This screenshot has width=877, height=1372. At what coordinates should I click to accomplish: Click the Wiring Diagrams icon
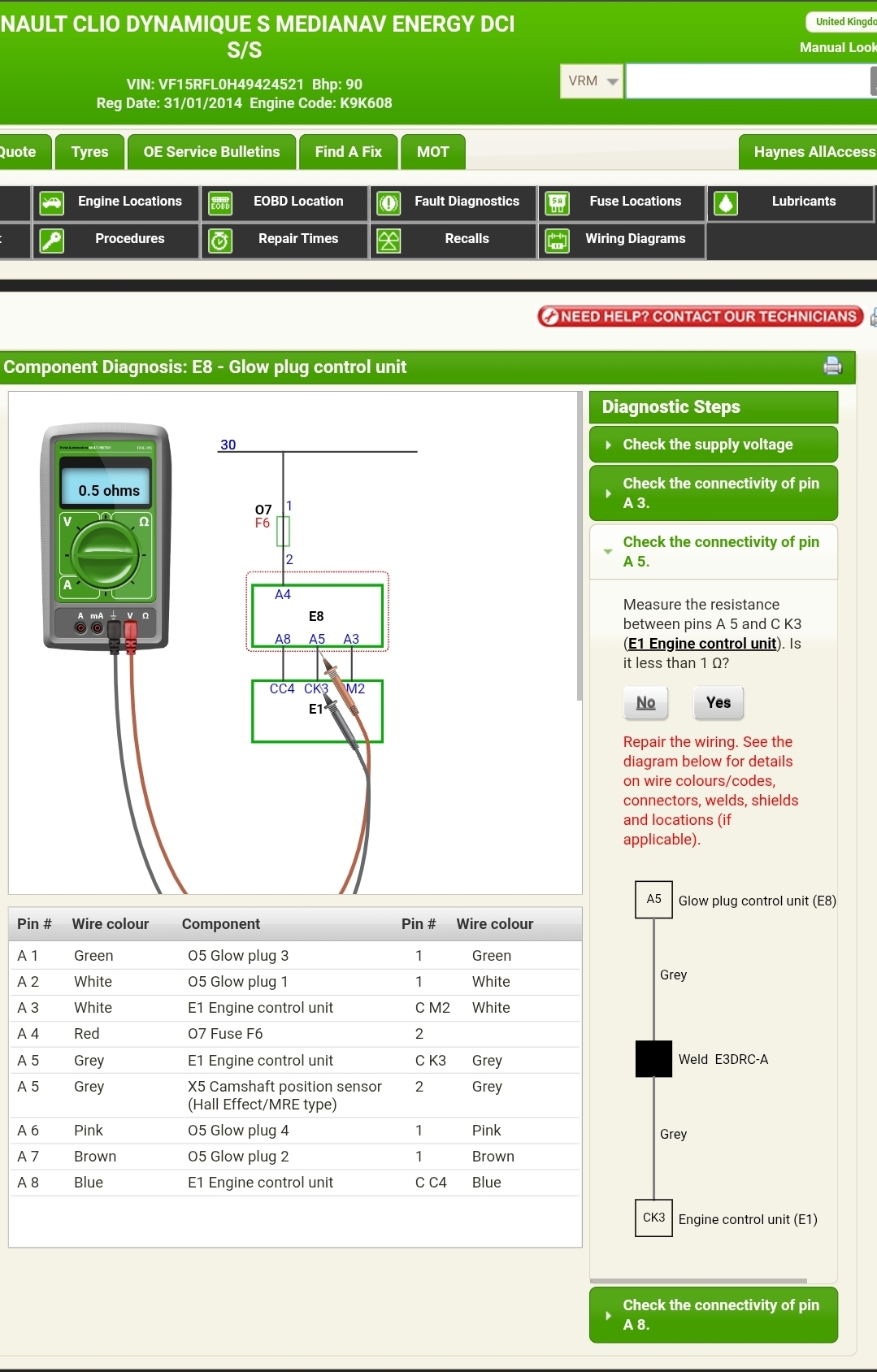pyautogui.click(x=557, y=241)
